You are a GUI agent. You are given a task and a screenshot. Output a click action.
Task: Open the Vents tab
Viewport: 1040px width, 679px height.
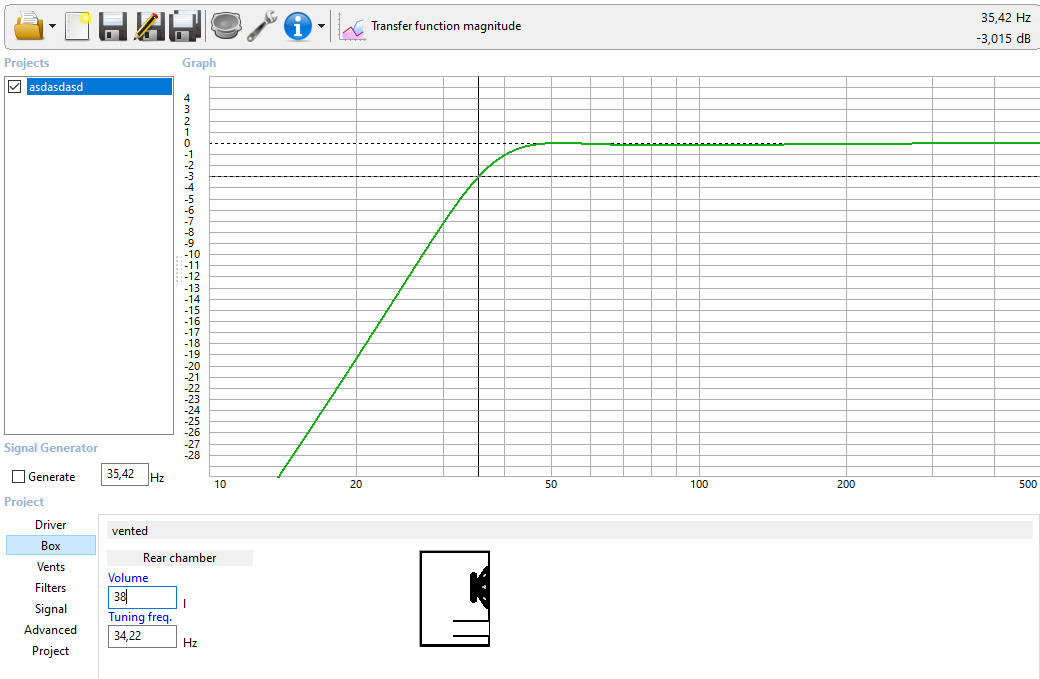click(x=50, y=567)
